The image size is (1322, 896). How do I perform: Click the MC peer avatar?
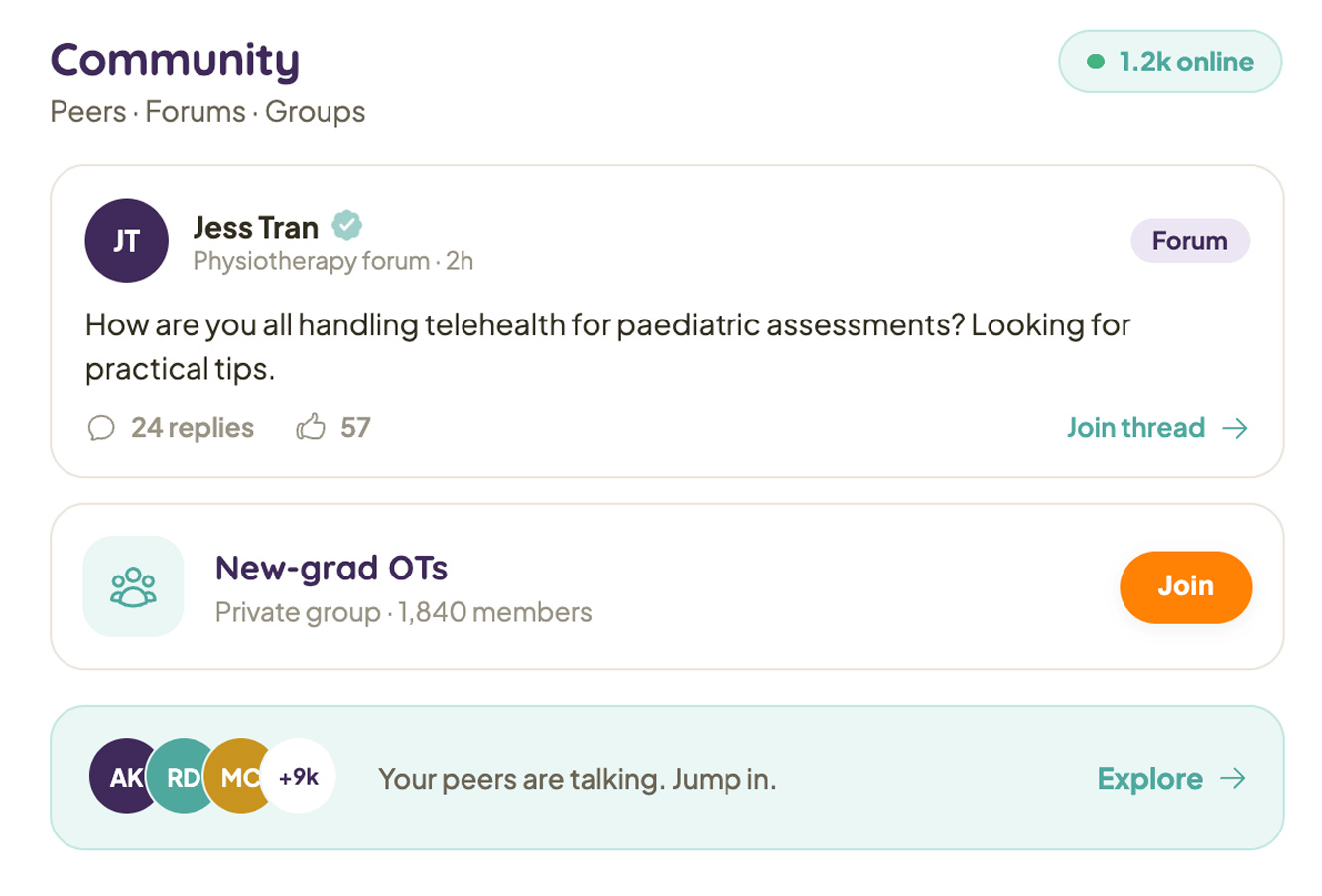coord(238,777)
